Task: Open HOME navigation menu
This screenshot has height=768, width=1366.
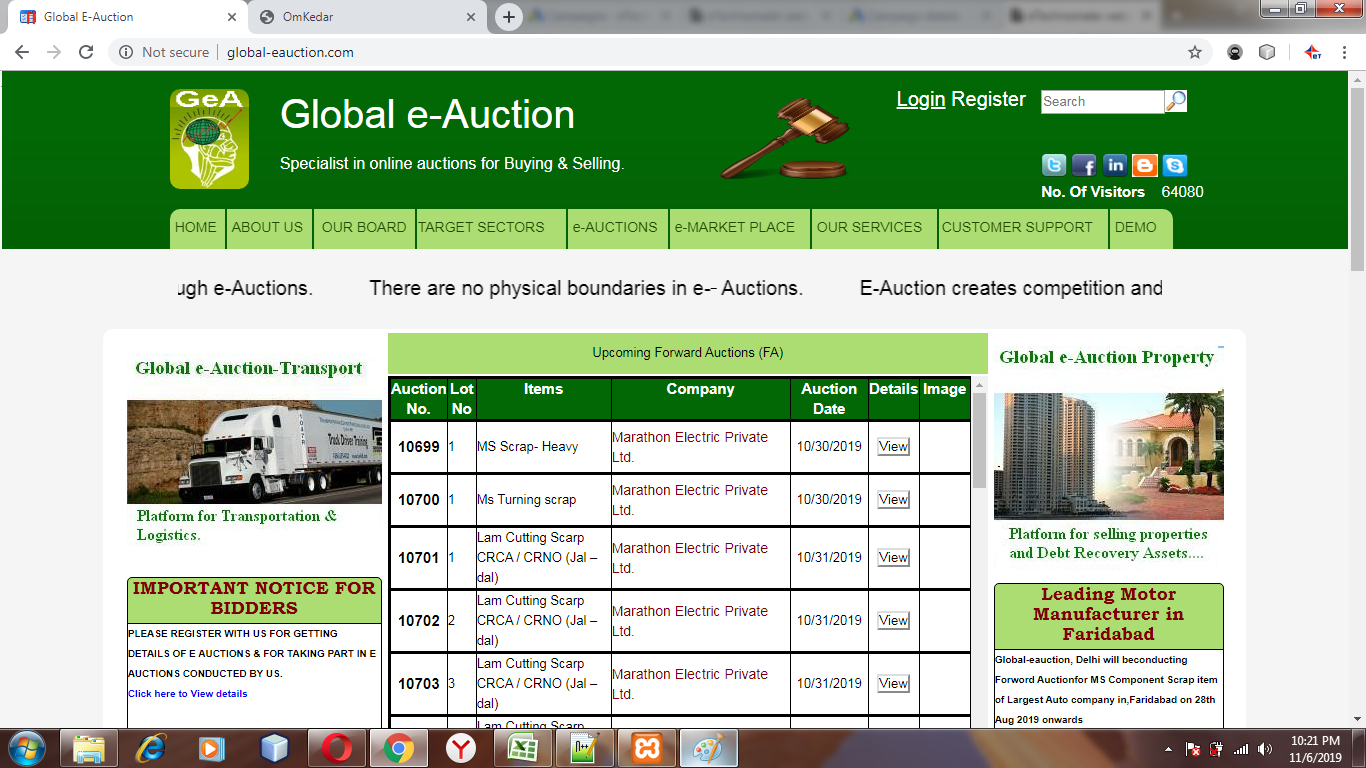Action: [196, 228]
